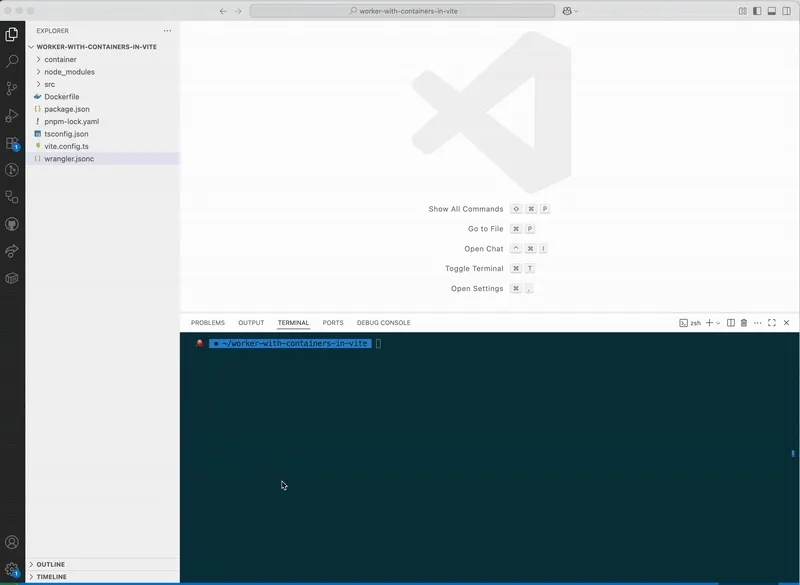
Task: Split the terminal using the split icon
Action: click(x=730, y=322)
